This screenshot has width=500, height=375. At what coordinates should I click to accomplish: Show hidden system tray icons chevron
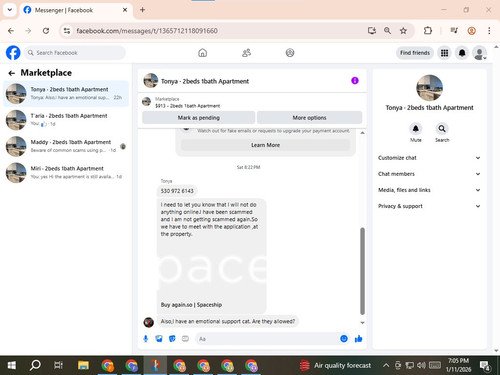(x=386, y=365)
